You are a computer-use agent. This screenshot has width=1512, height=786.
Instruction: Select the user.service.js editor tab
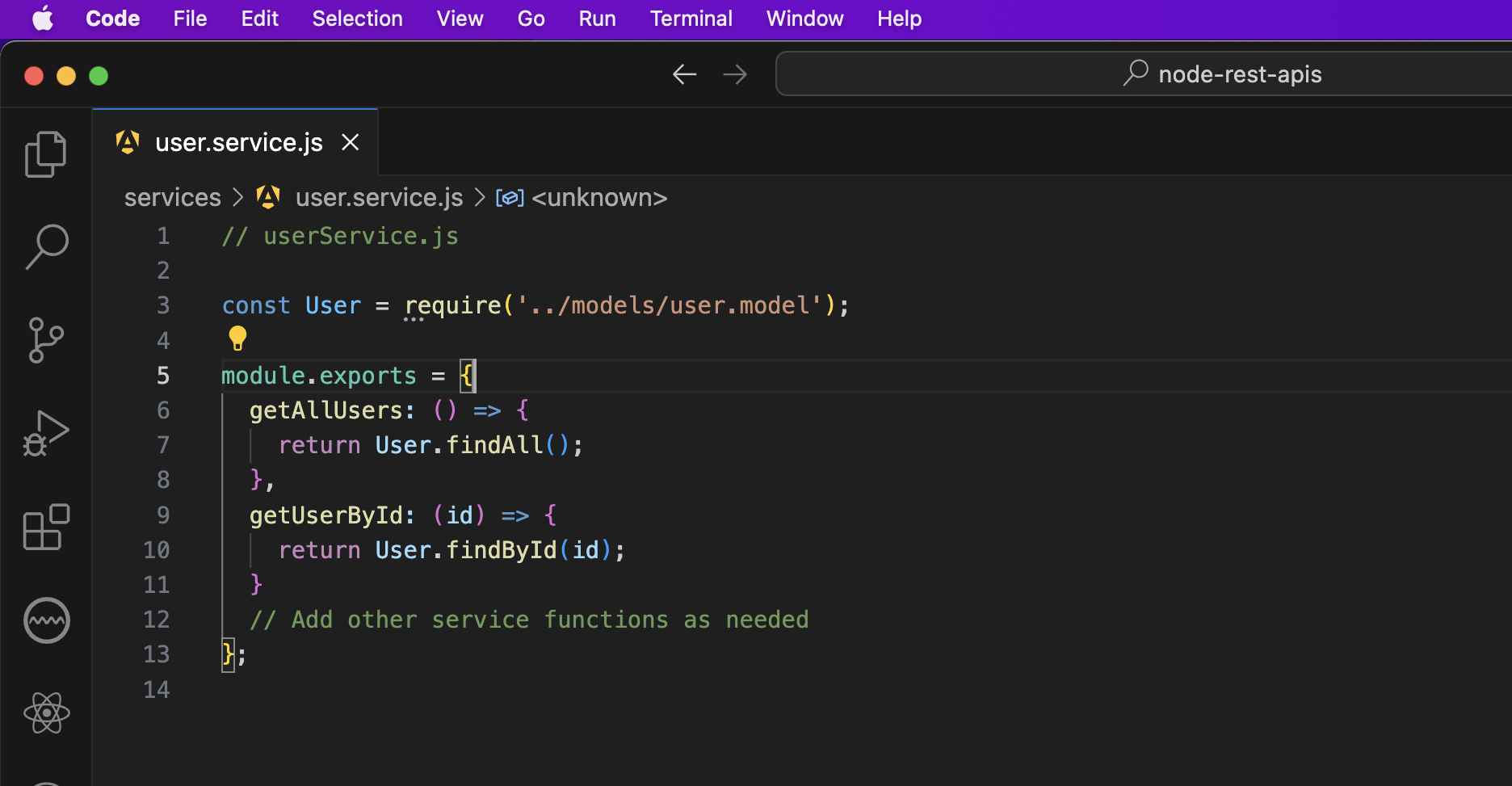(238, 142)
